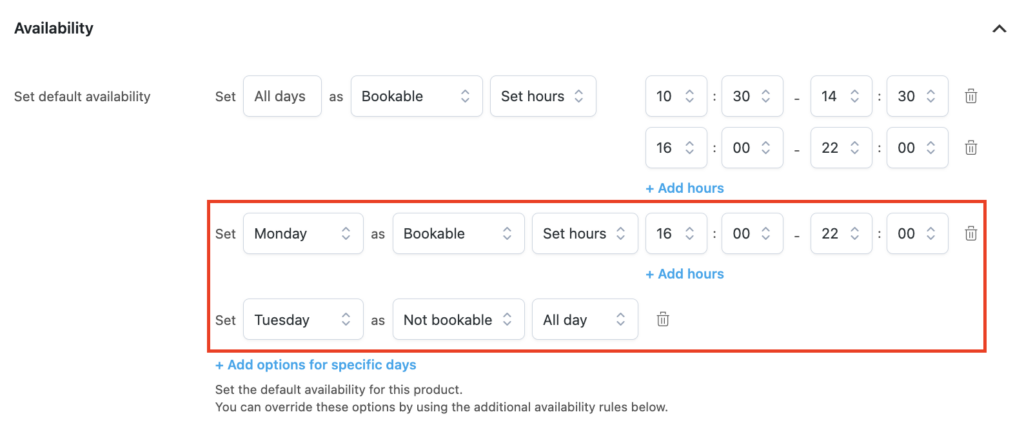Click Add options for specific days
Image resolution: width=1024 pixels, height=441 pixels.
click(315, 365)
